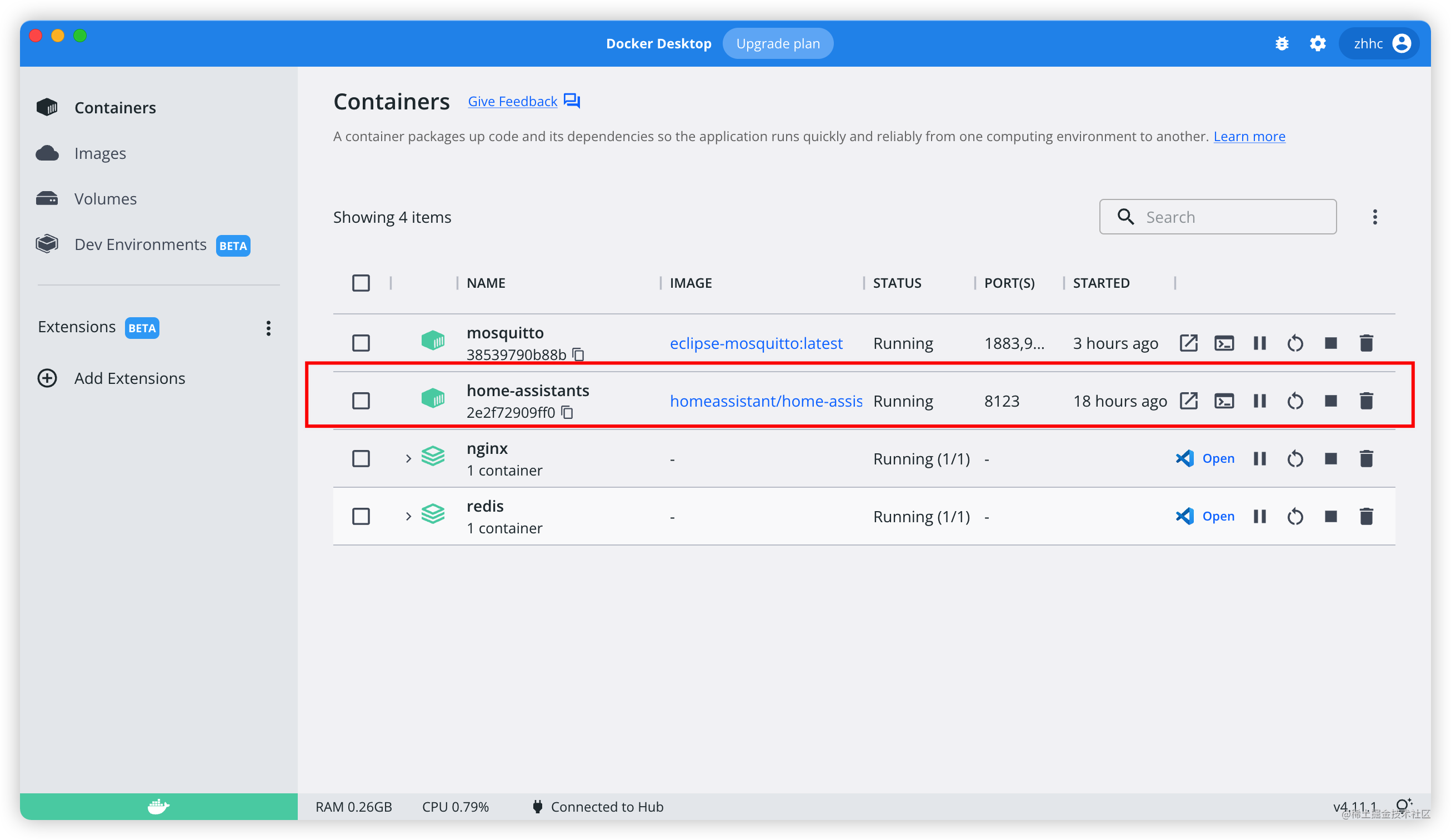
Task: Open terminal for home-assistants container
Action: 1224,401
